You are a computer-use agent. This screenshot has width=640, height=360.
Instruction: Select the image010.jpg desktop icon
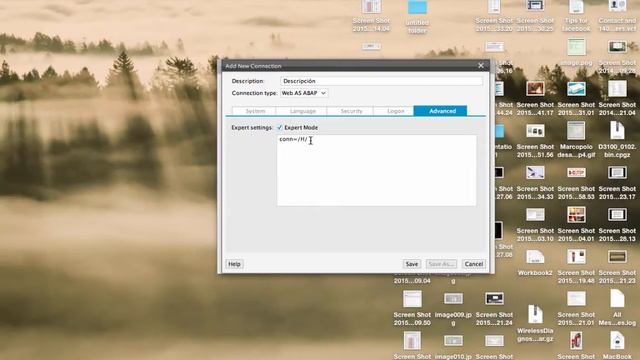point(453,341)
